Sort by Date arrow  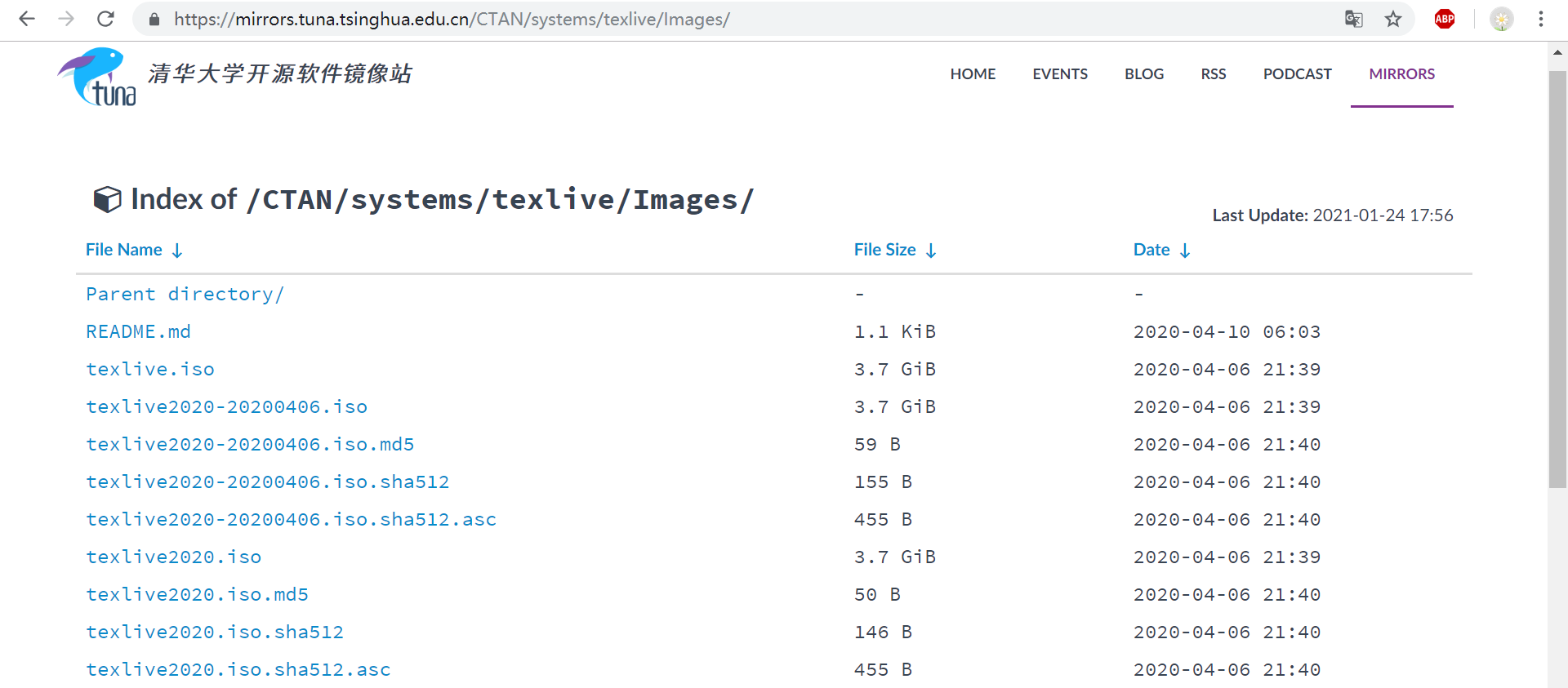click(x=1185, y=251)
